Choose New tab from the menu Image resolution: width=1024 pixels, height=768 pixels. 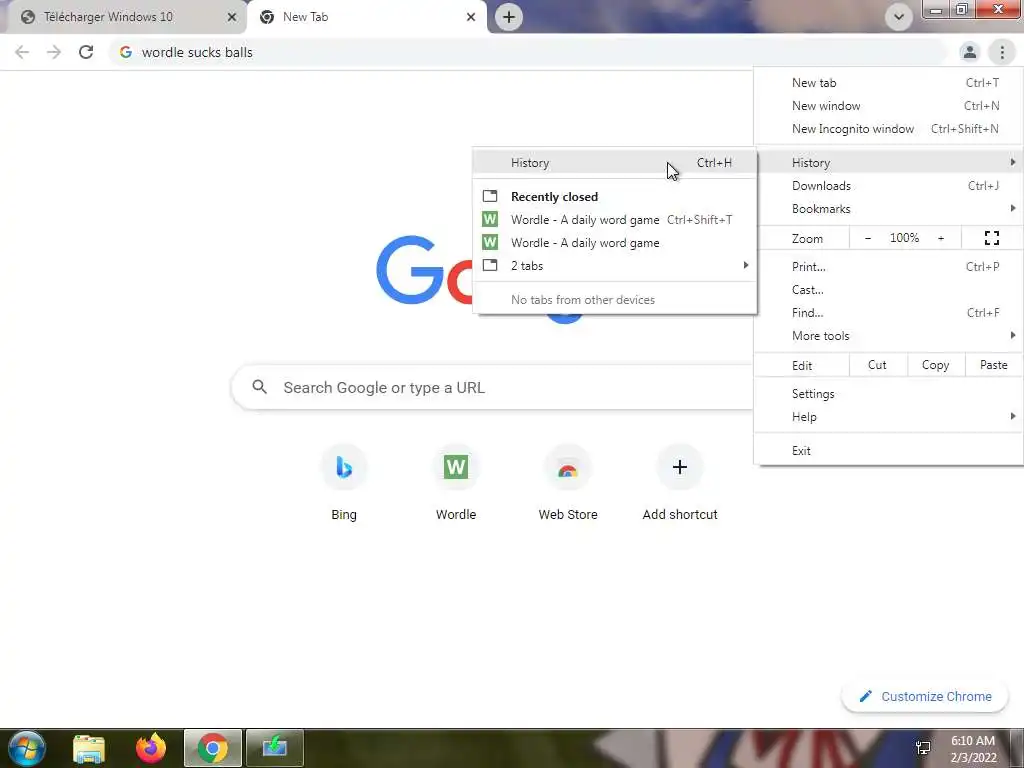pos(888,83)
